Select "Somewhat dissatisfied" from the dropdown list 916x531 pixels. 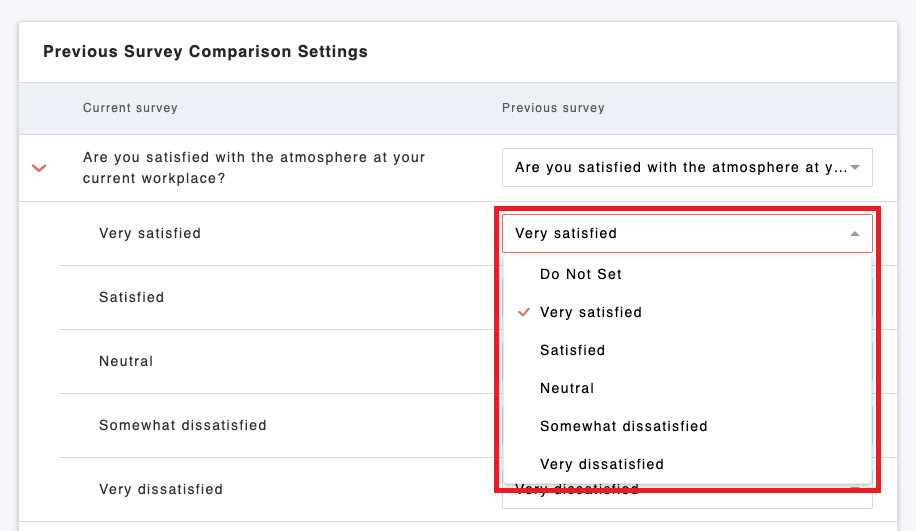(623, 426)
